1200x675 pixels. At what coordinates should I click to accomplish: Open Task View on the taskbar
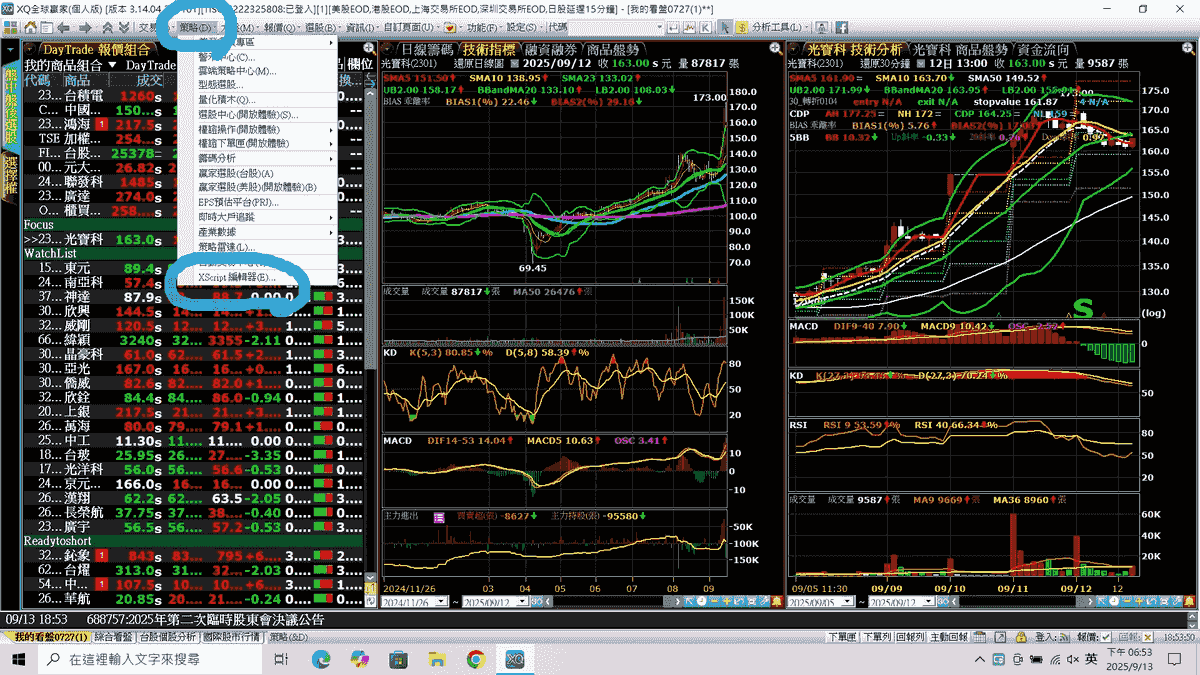pos(281,659)
